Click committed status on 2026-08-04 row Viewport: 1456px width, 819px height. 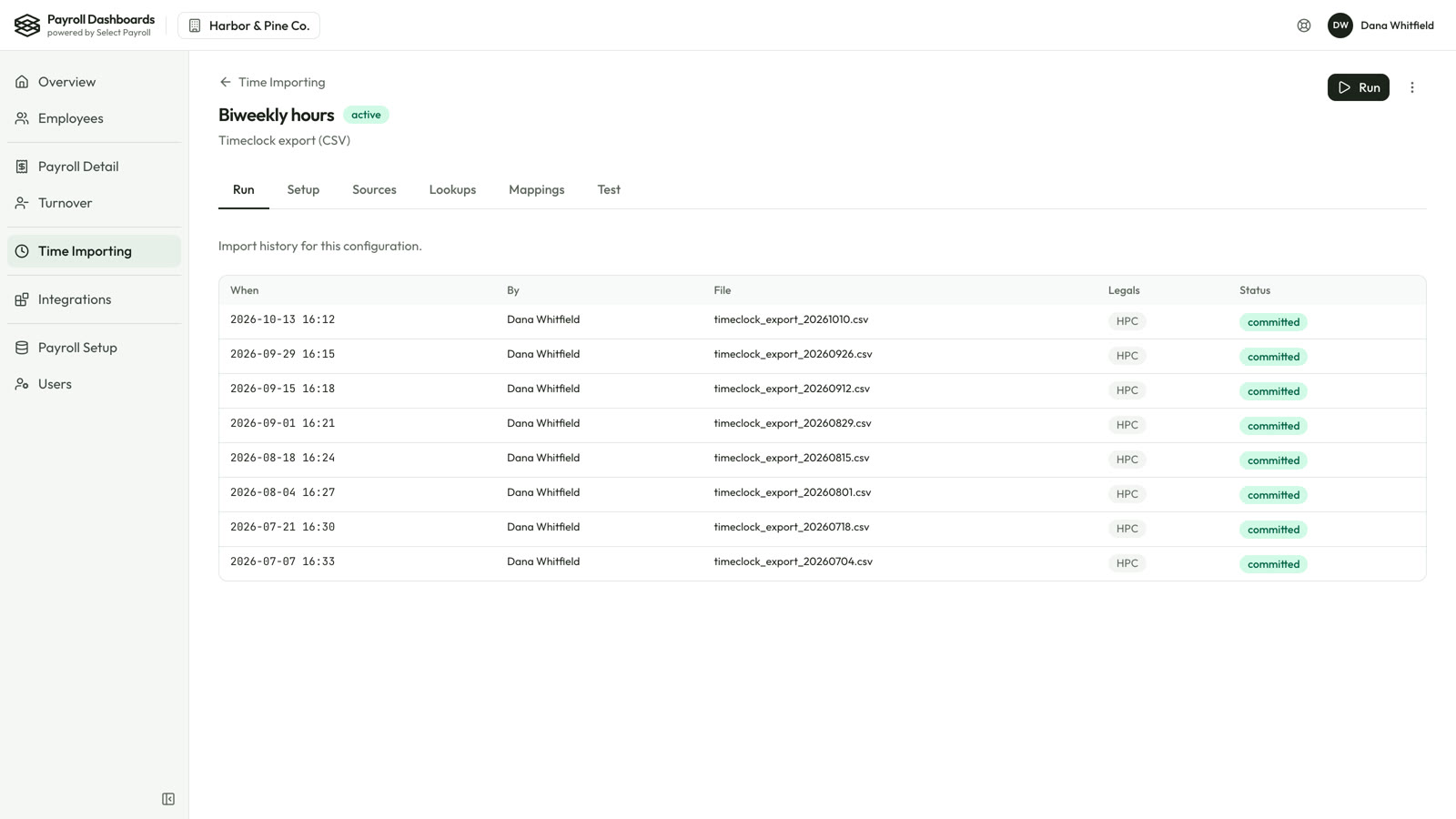[x=1273, y=495]
